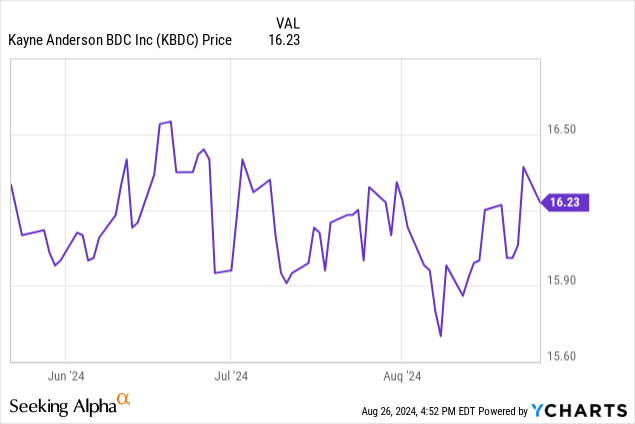Image resolution: width=635 pixels, height=424 pixels.
Task: Select the Jun '24 axis label
Action: click(x=65, y=376)
